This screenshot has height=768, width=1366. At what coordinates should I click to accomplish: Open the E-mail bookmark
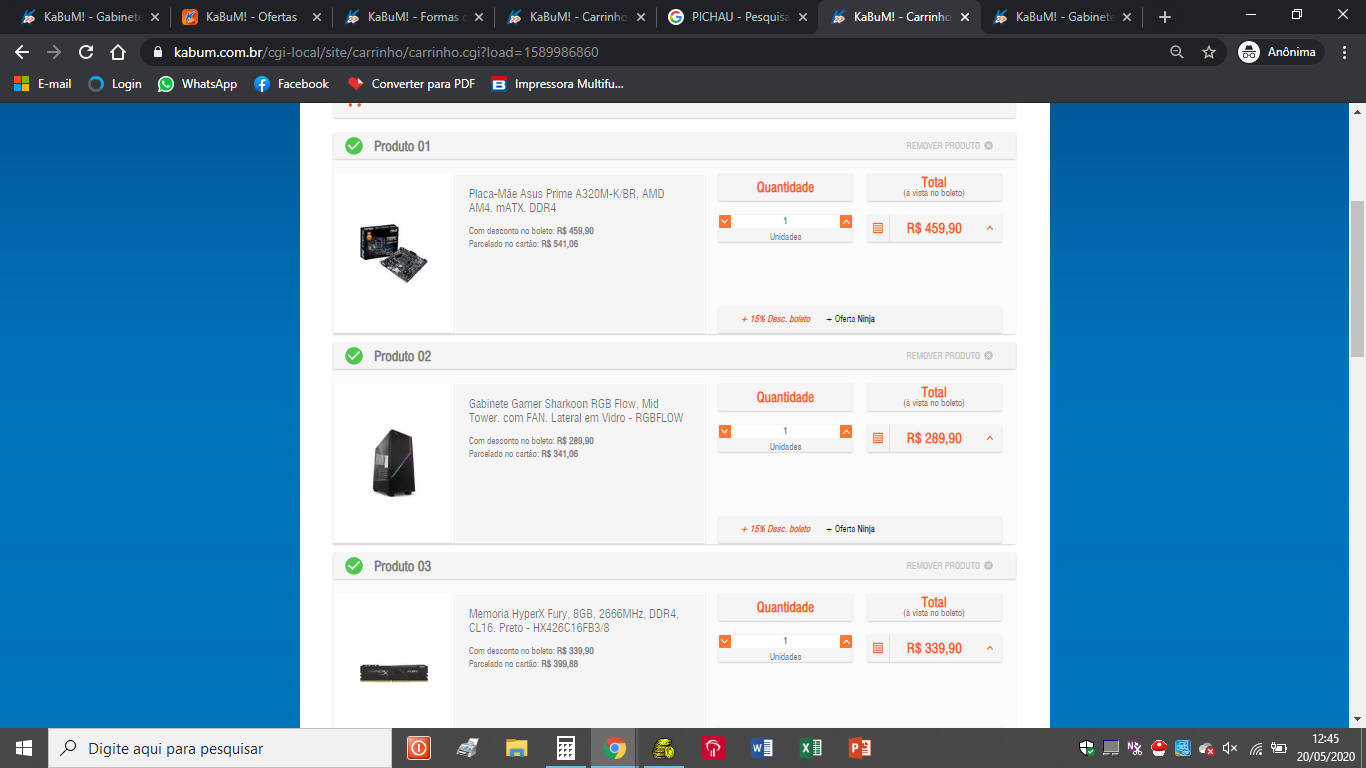click(43, 84)
